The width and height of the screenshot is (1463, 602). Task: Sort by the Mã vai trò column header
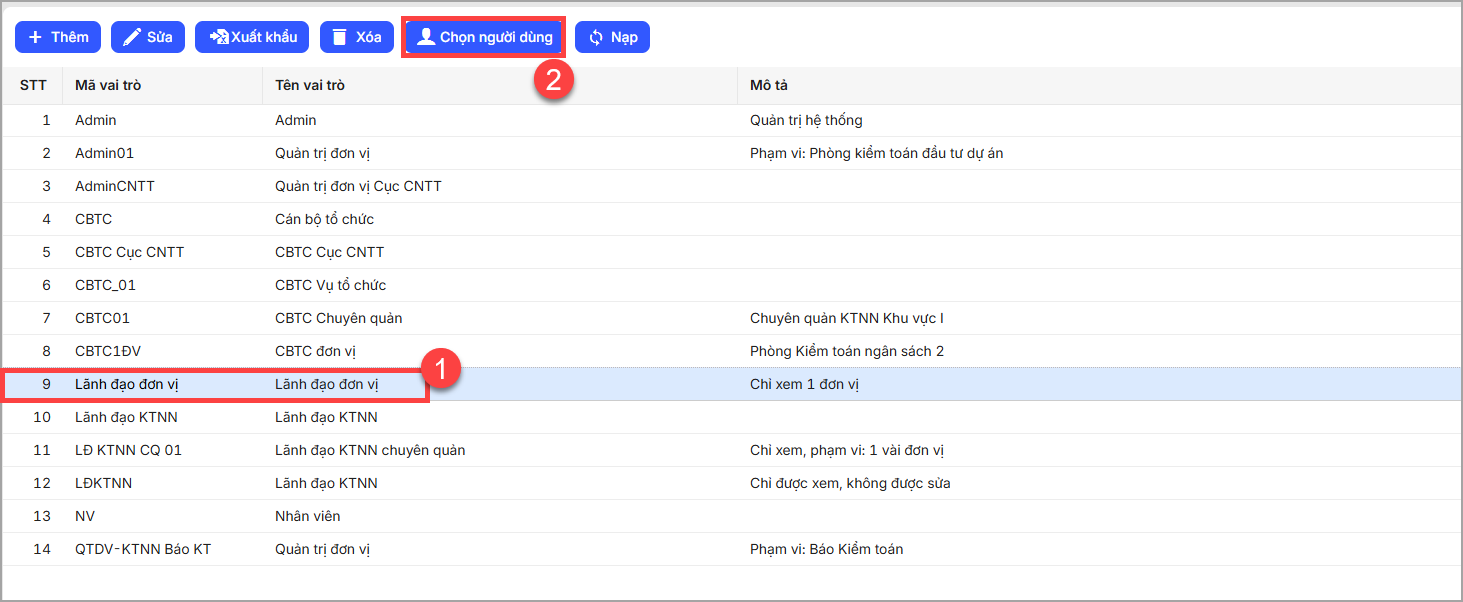tap(108, 85)
